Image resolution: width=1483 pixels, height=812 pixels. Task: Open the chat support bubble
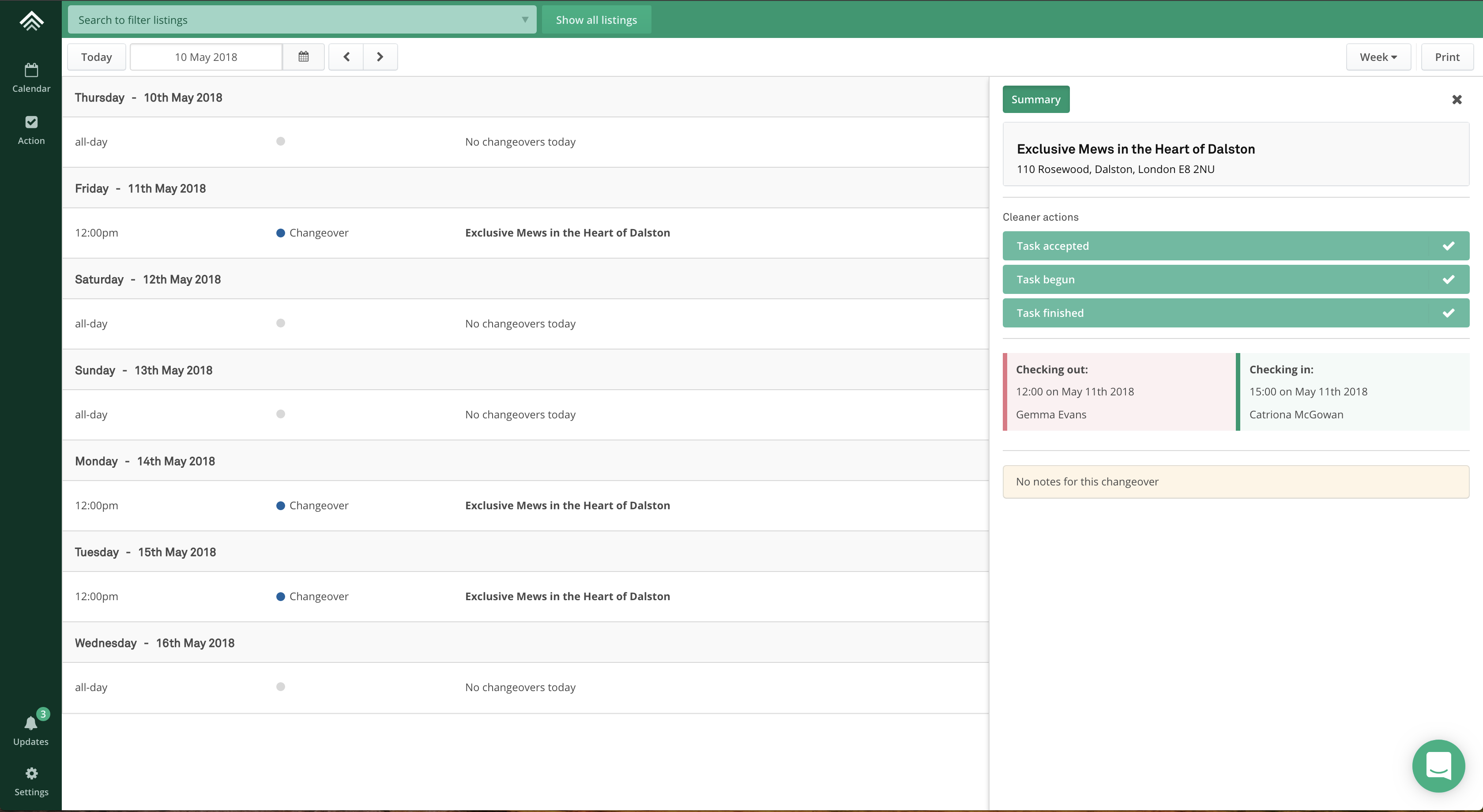point(1438,765)
